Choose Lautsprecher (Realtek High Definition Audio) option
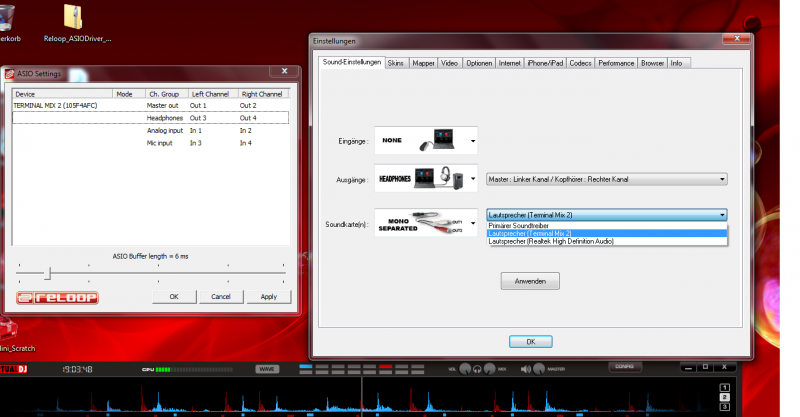Viewport: 800px width, 417px height. [548, 241]
